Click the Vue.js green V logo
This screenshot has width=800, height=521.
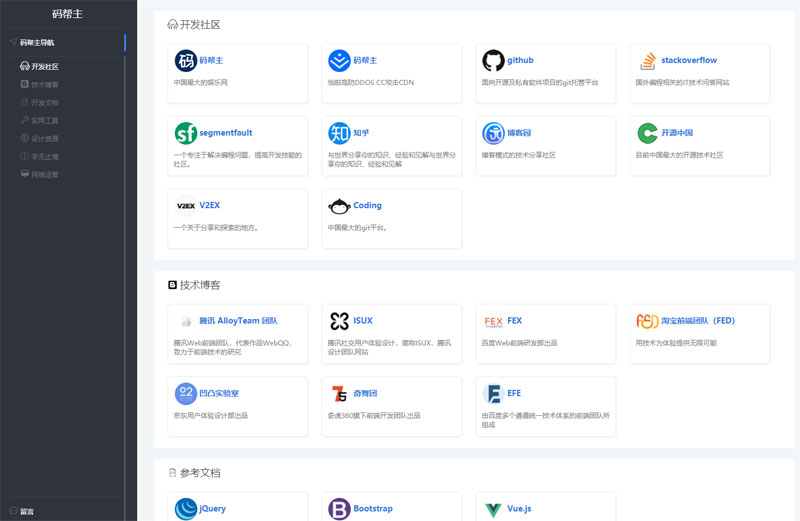point(493,509)
